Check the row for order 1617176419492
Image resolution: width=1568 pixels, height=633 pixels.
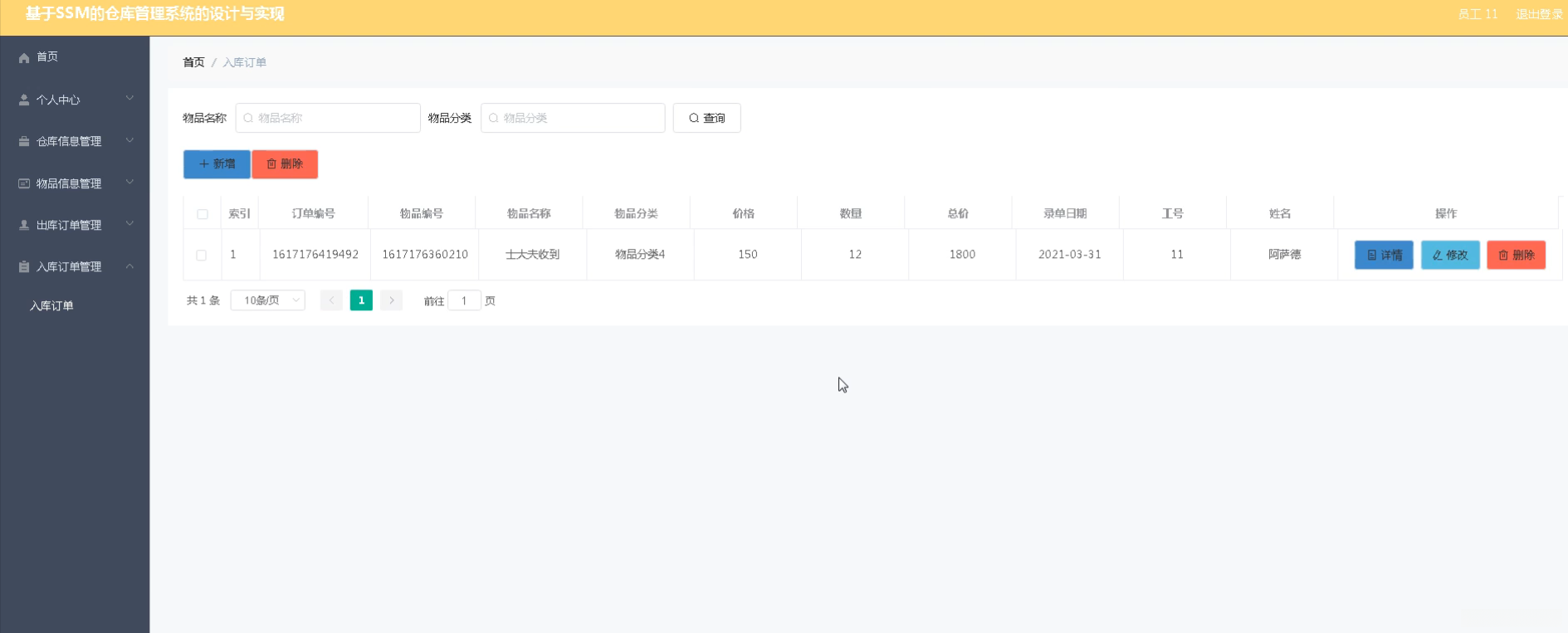tap(201, 256)
